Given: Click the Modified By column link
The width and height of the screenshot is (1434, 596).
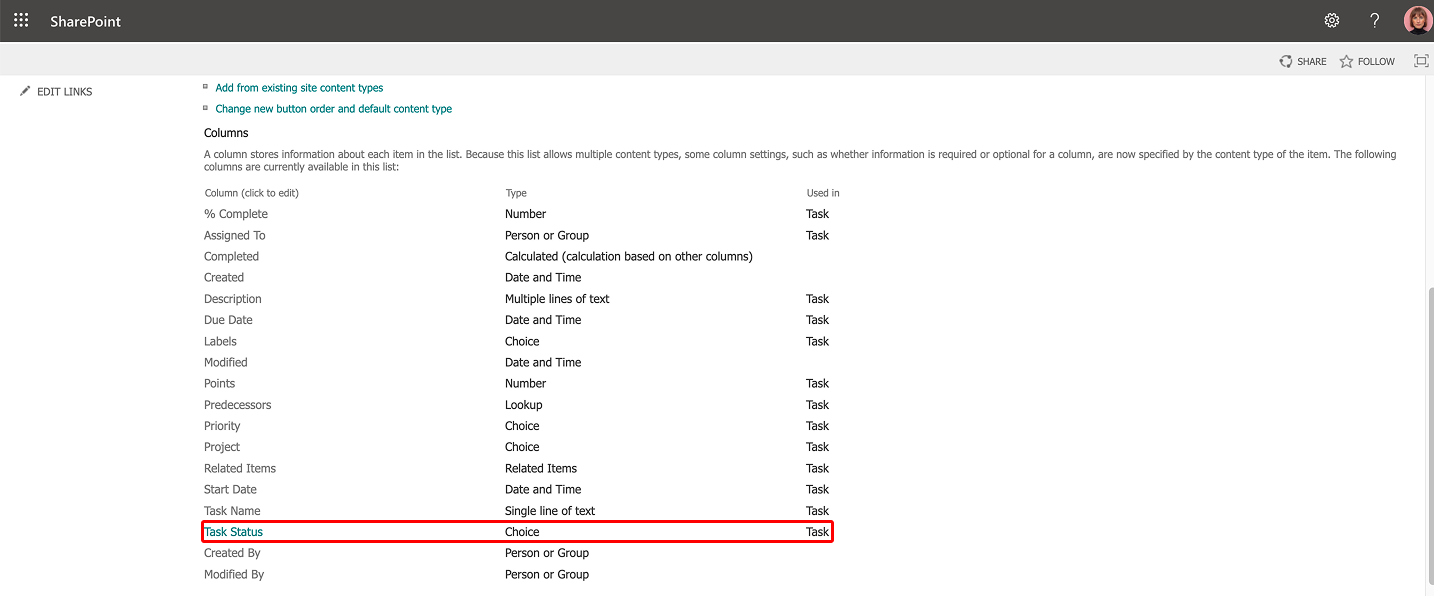Looking at the screenshot, I should click(234, 575).
